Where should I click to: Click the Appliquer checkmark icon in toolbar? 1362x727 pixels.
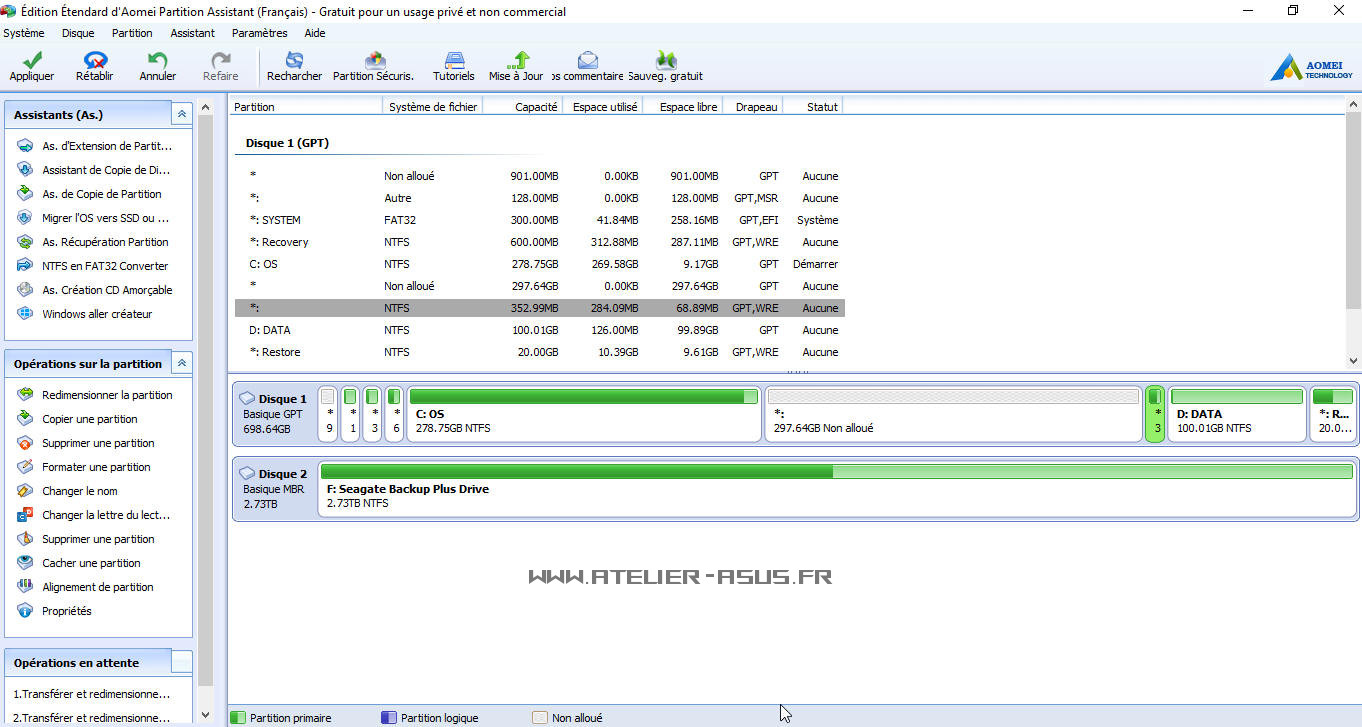(31, 61)
